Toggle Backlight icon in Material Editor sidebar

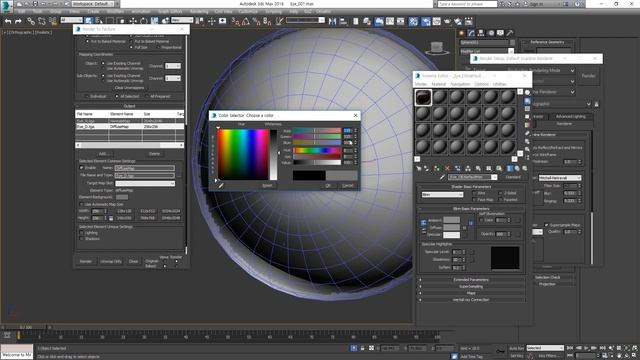527,101
